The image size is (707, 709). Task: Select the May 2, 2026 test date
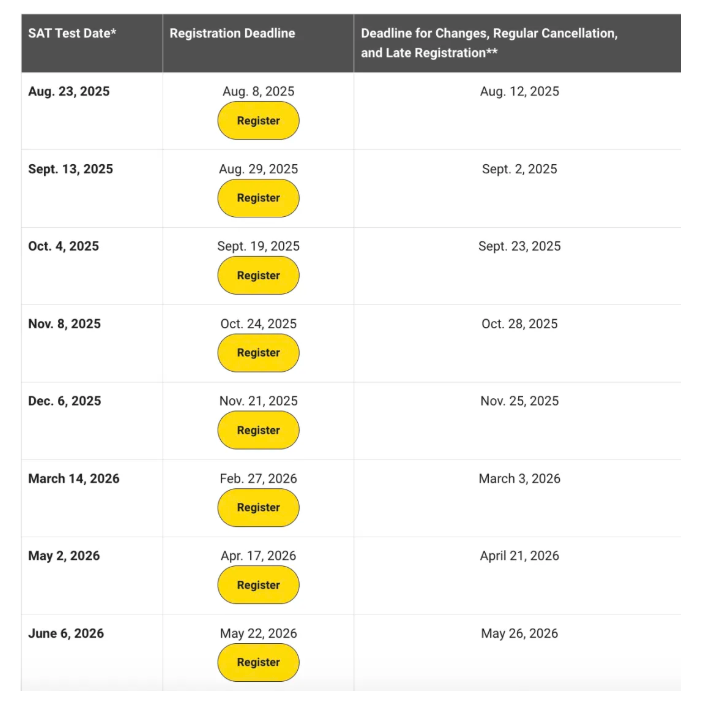coord(64,556)
